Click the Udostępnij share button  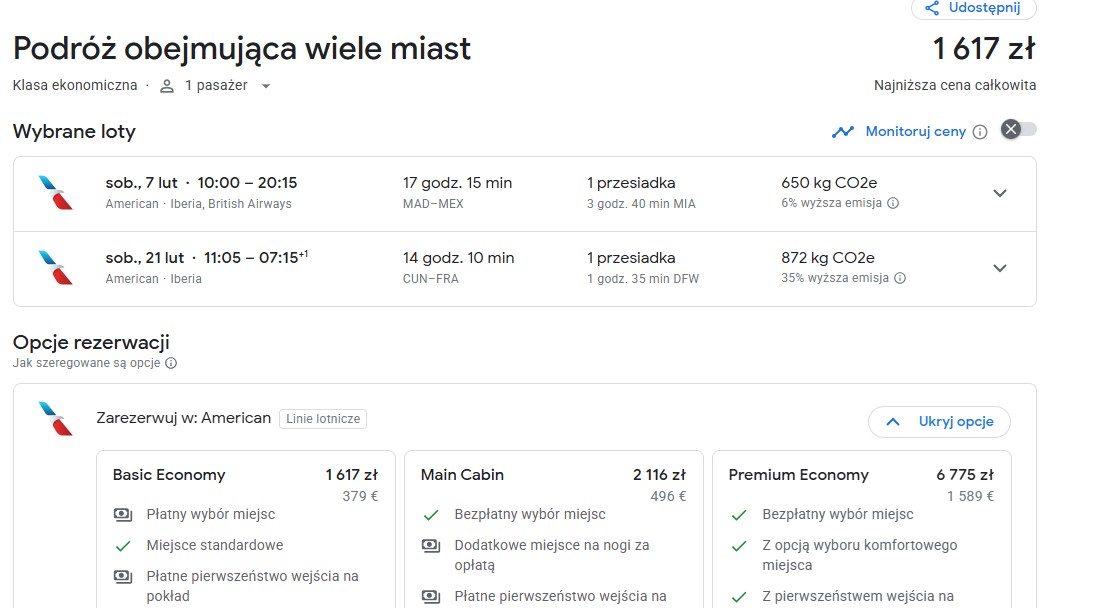973,8
